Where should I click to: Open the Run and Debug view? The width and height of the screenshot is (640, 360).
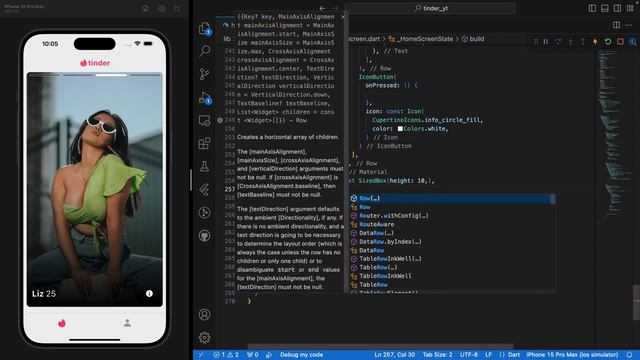[x=204, y=98]
